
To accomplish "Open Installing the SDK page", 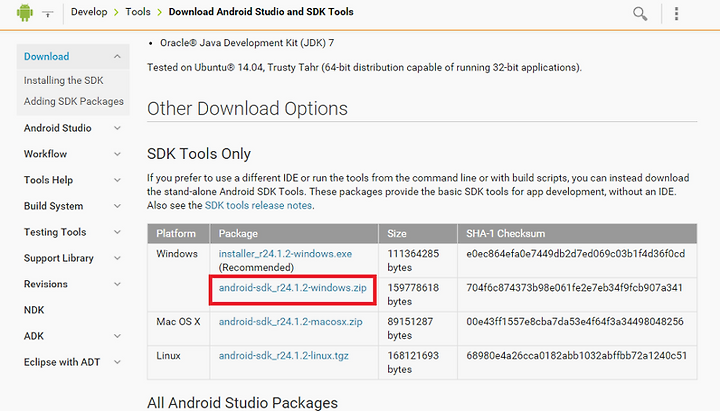I will 63,80.
